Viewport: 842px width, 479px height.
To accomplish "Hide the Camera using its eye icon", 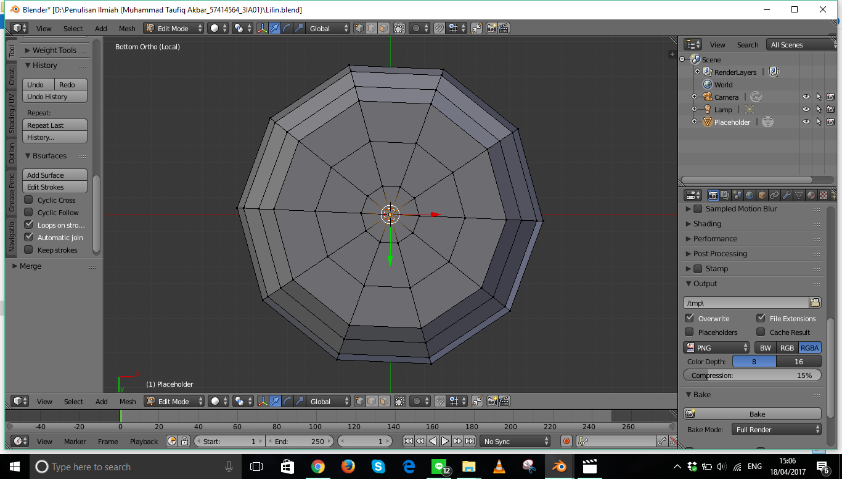I will pos(806,97).
